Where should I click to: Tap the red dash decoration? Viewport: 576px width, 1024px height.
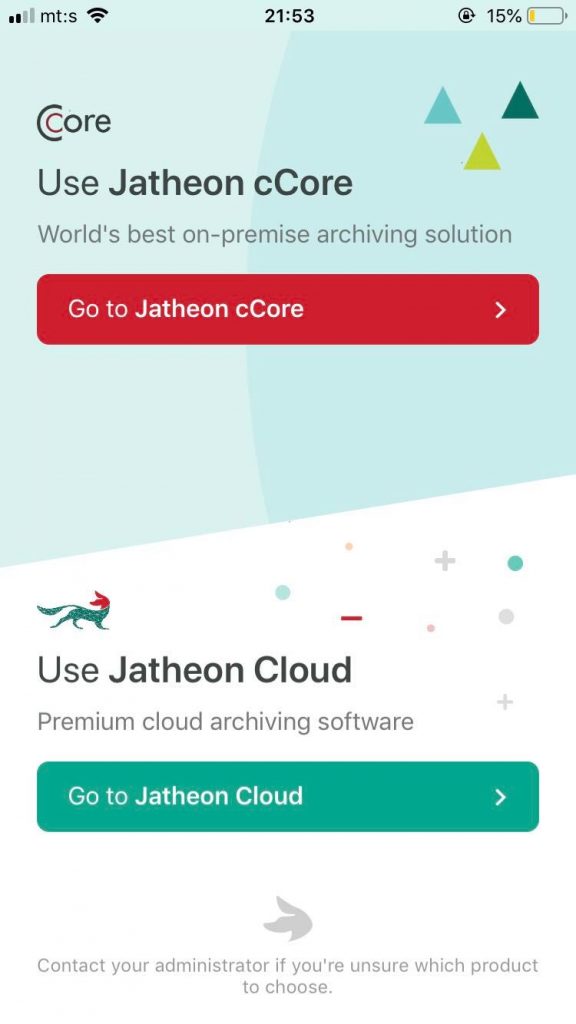click(351, 618)
